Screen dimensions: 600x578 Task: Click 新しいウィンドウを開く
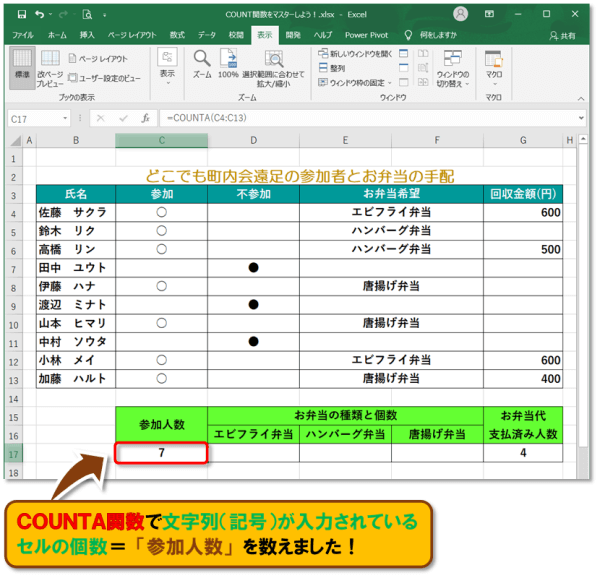tap(355, 54)
